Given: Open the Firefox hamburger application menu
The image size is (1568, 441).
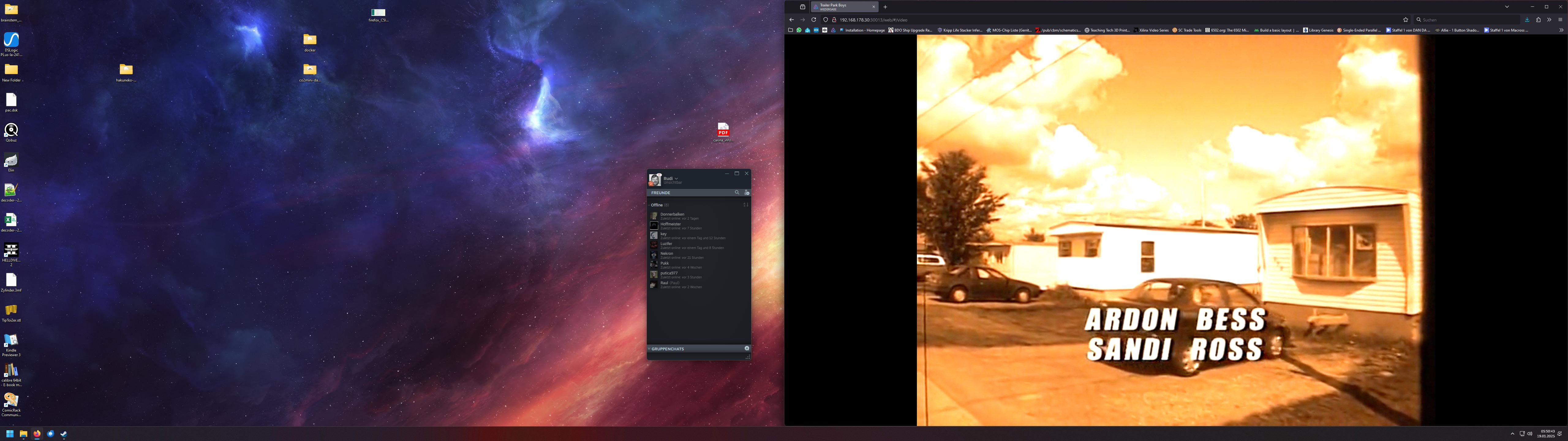Looking at the screenshot, I should point(1560,20).
